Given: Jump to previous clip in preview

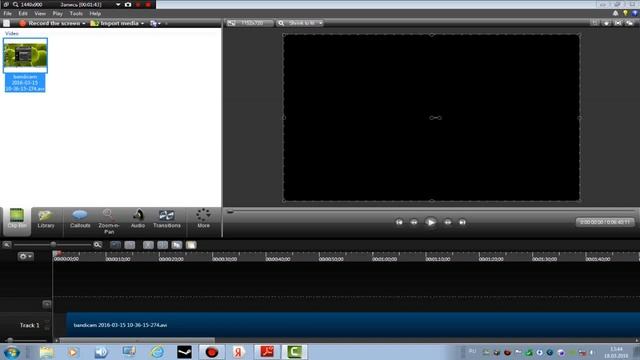Looking at the screenshot, I should [x=399, y=222].
